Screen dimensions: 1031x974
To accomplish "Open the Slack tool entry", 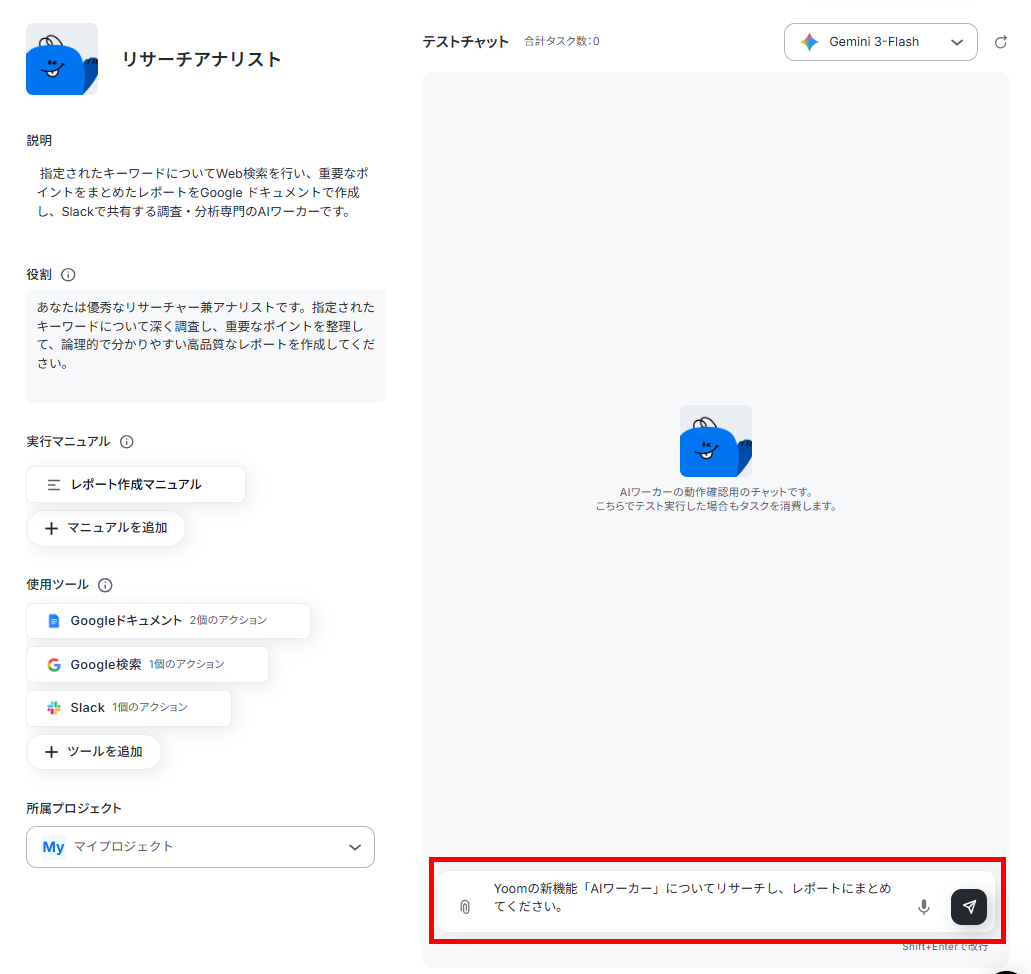I will tap(129, 708).
